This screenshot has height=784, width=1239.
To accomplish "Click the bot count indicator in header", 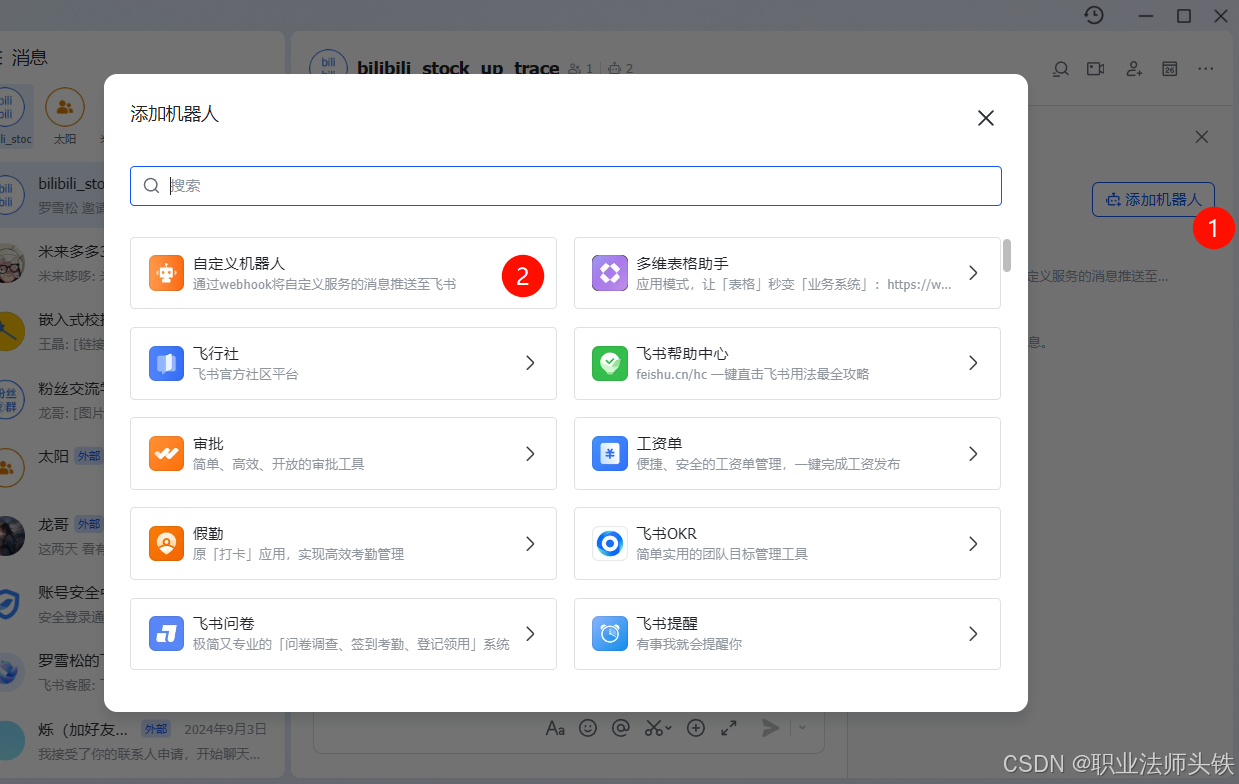I will click(621, 69).
